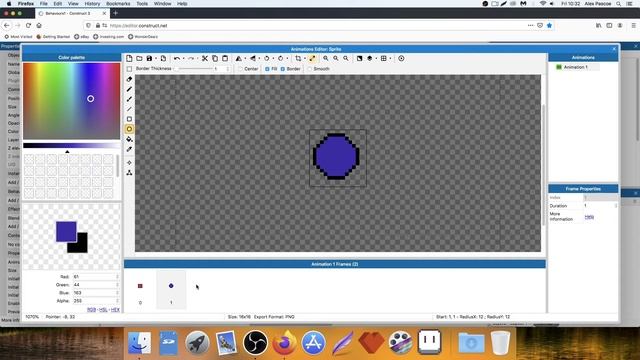Click the four-square grid icon
Image resolution: width=640 pixels, height=360 pixels.
tap(384, 58)
